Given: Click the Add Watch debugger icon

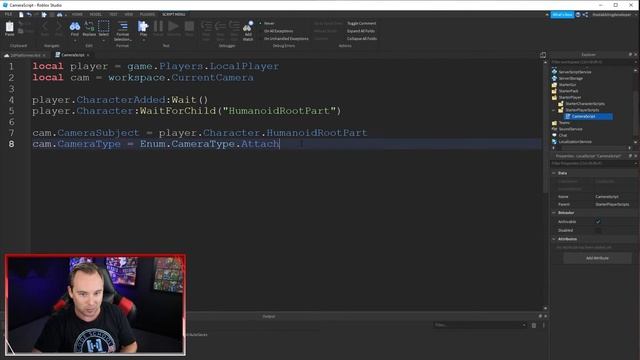Looking at the screenshot, I should coord(248,27).
